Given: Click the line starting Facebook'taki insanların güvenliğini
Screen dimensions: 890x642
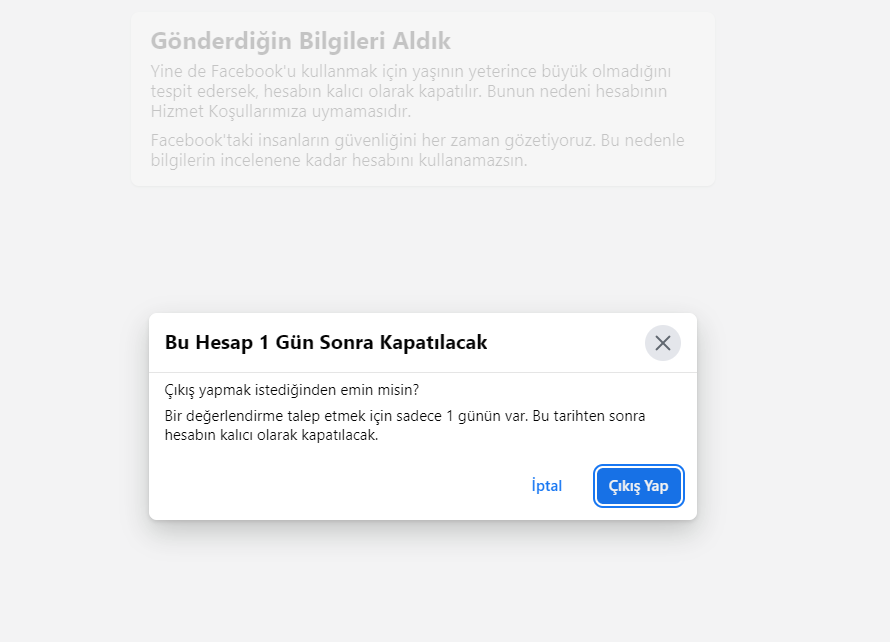Looking at the screenshot, I should [417, 140].
